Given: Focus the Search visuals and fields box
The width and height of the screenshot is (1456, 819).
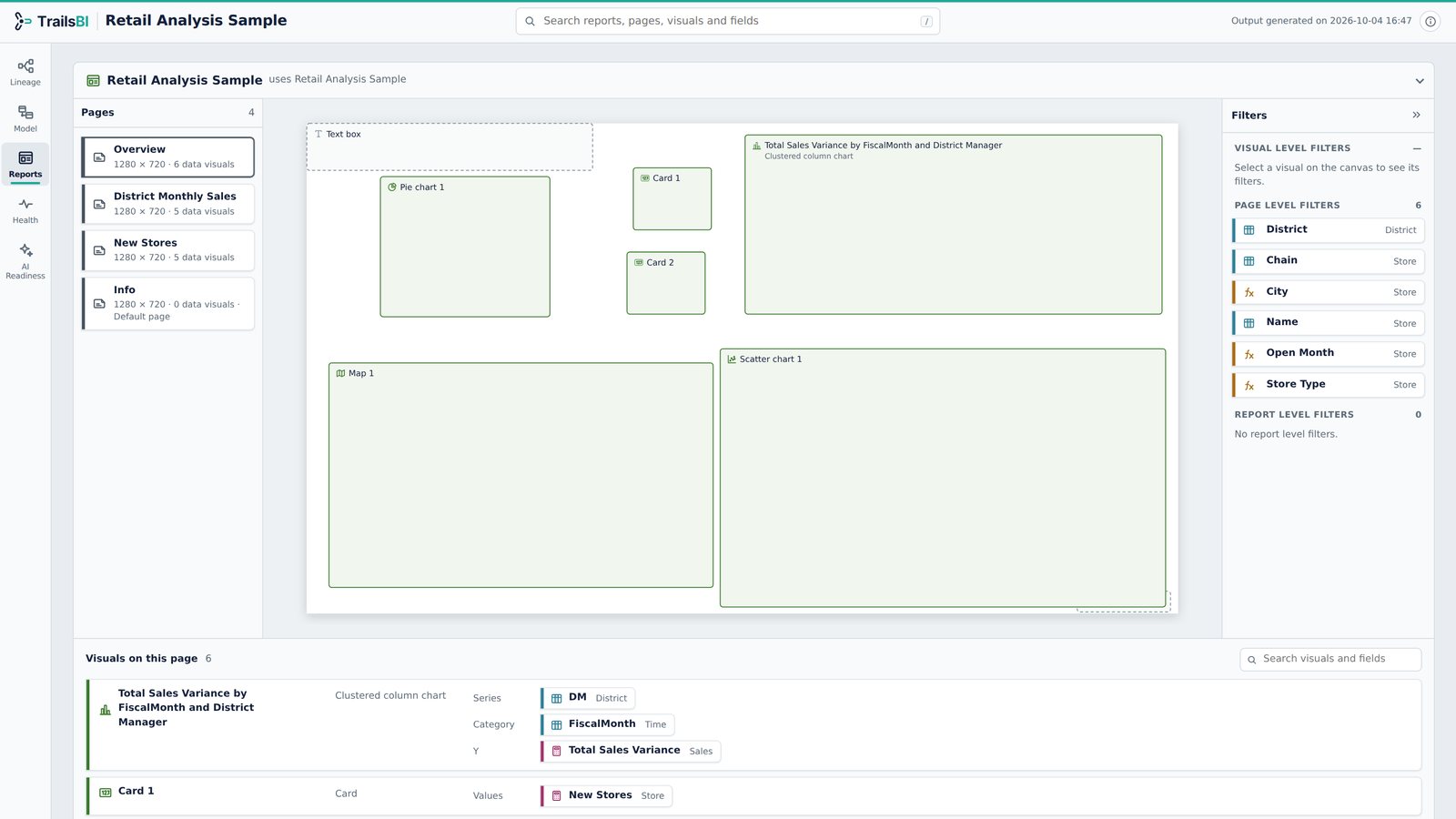Looking at the screenshot, I should [x=1330, y=659].
